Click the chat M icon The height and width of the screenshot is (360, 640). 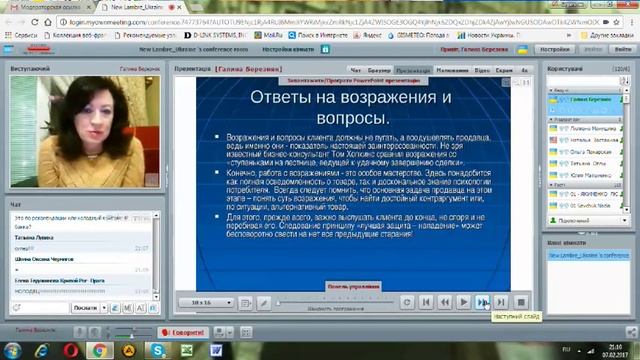tap(127, 308)
